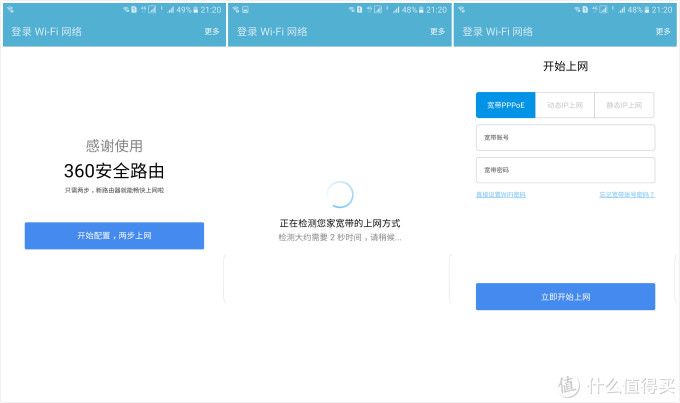
Task: Tap the 开始配置，两步上网 button
Action: click(x=114, y=236)
